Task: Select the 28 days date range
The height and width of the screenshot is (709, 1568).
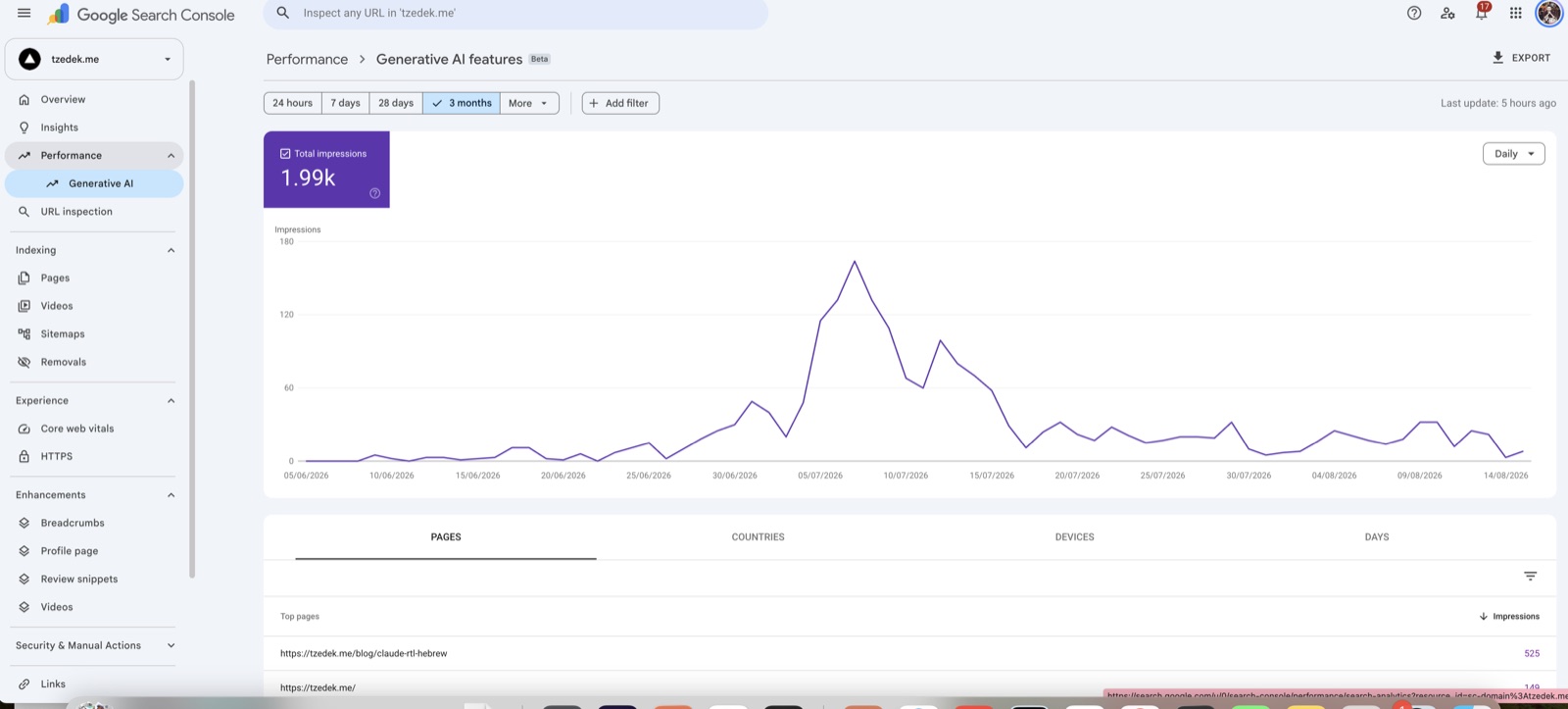Action: [x=396, y=103]
